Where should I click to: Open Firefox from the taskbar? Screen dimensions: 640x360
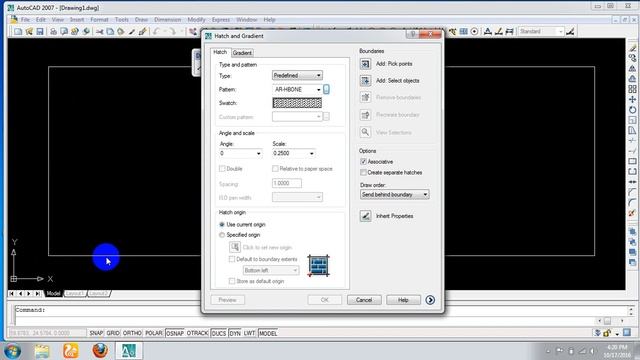100,351
